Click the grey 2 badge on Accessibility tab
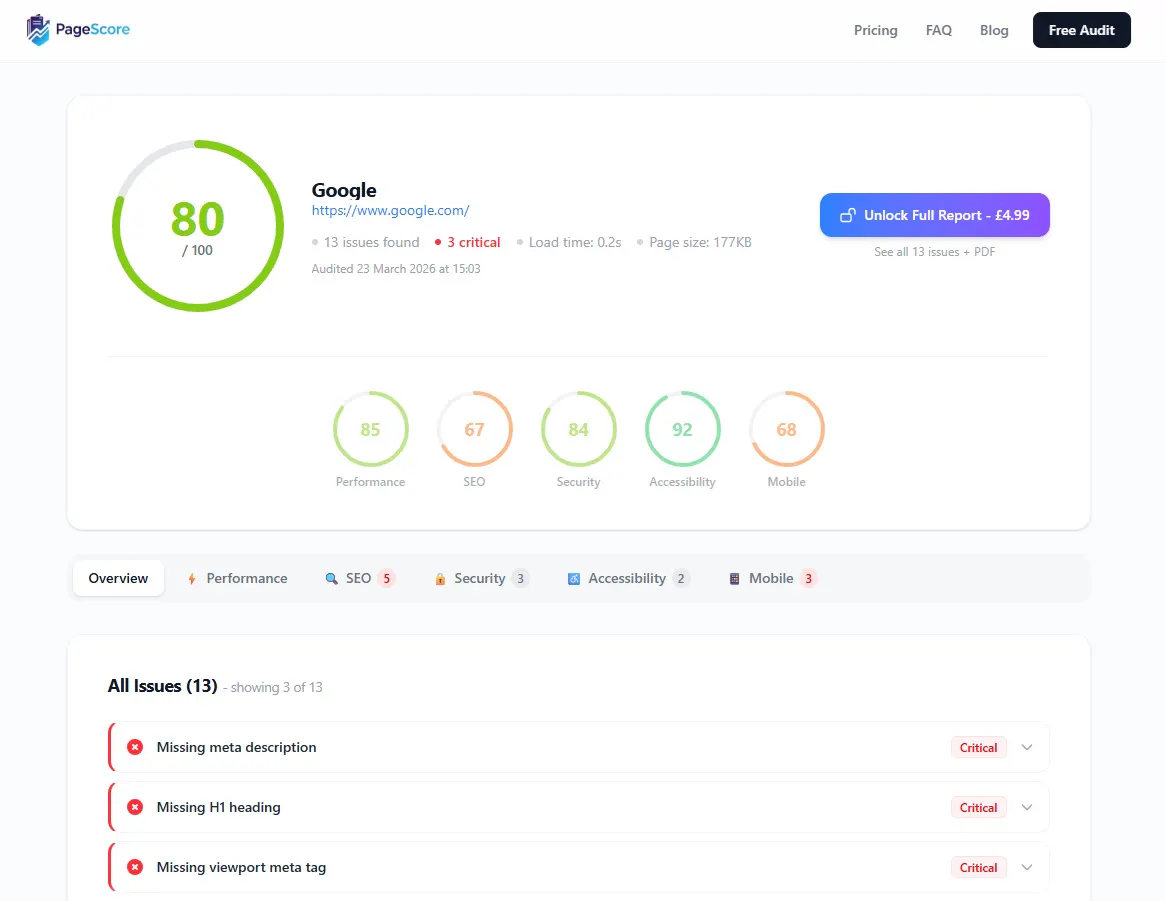 point(680,578)
